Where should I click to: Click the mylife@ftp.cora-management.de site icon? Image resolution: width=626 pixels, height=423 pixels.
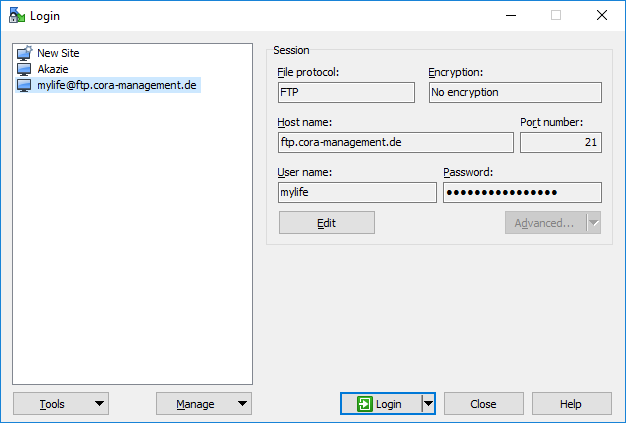pyautogui.click(x=25, y=86)
